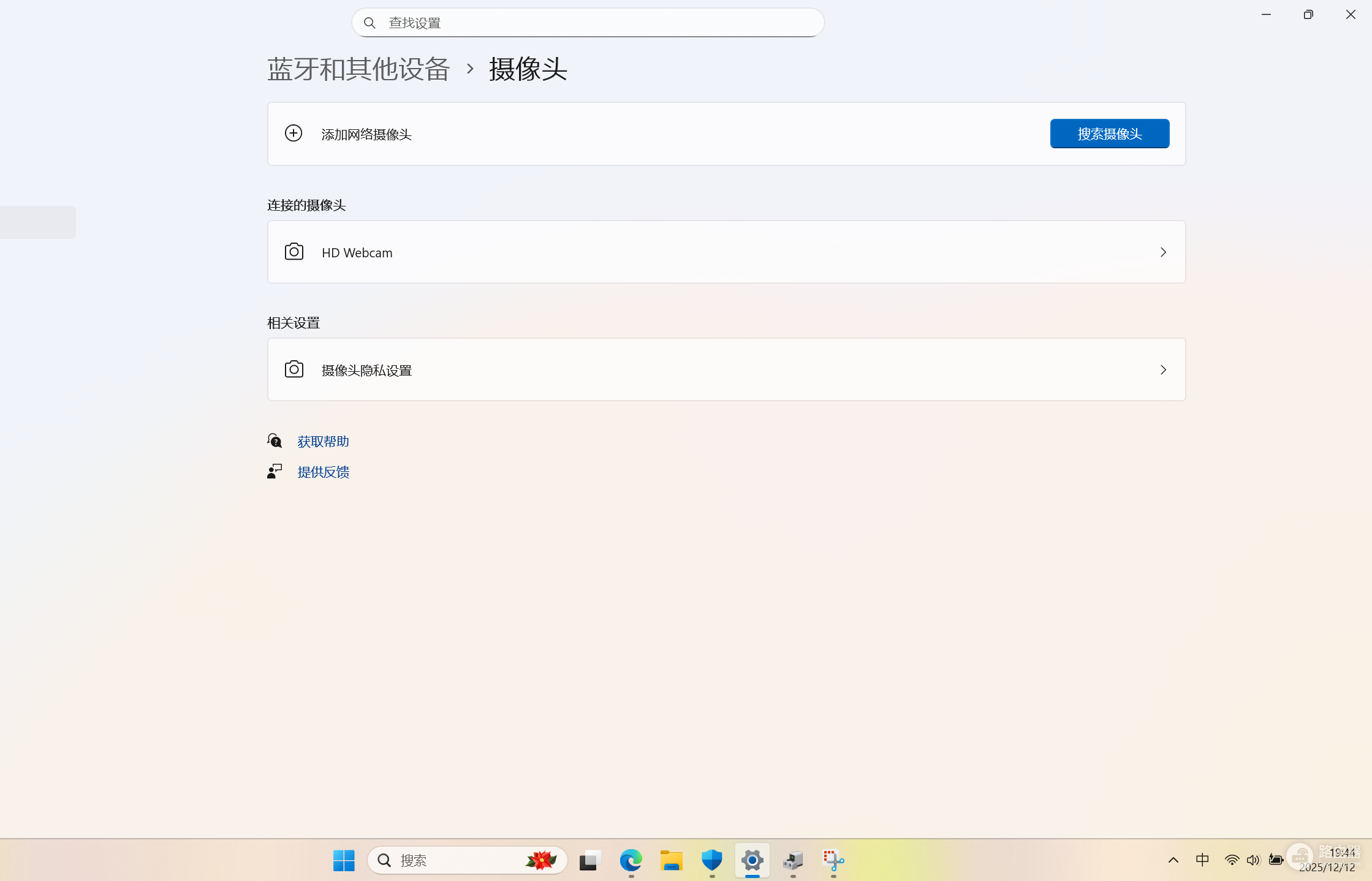
Task: Open 摄像头隐私设置 row
Action: click(x=726, y=369)
